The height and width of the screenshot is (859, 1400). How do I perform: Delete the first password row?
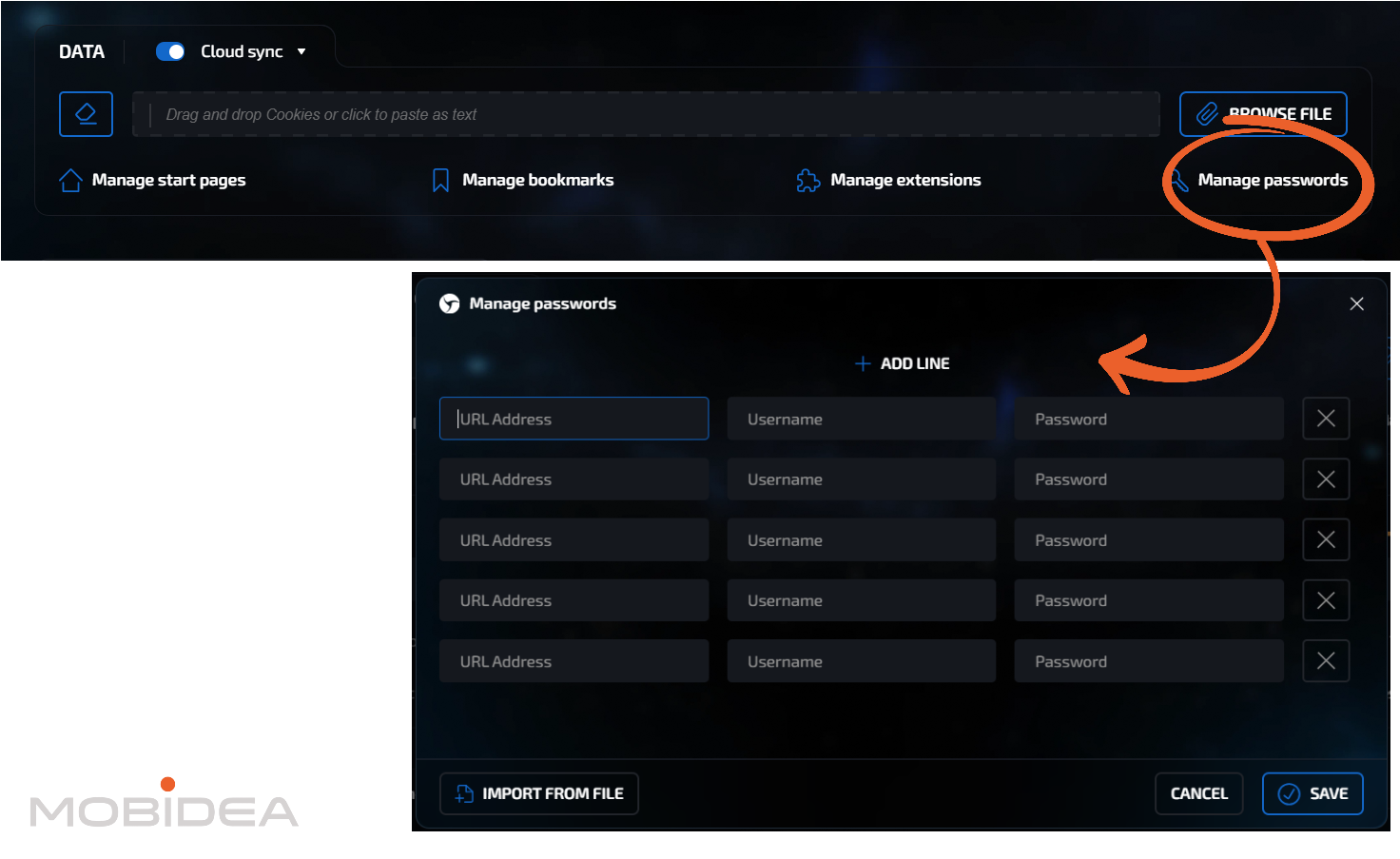click(x=1326, y=419)
